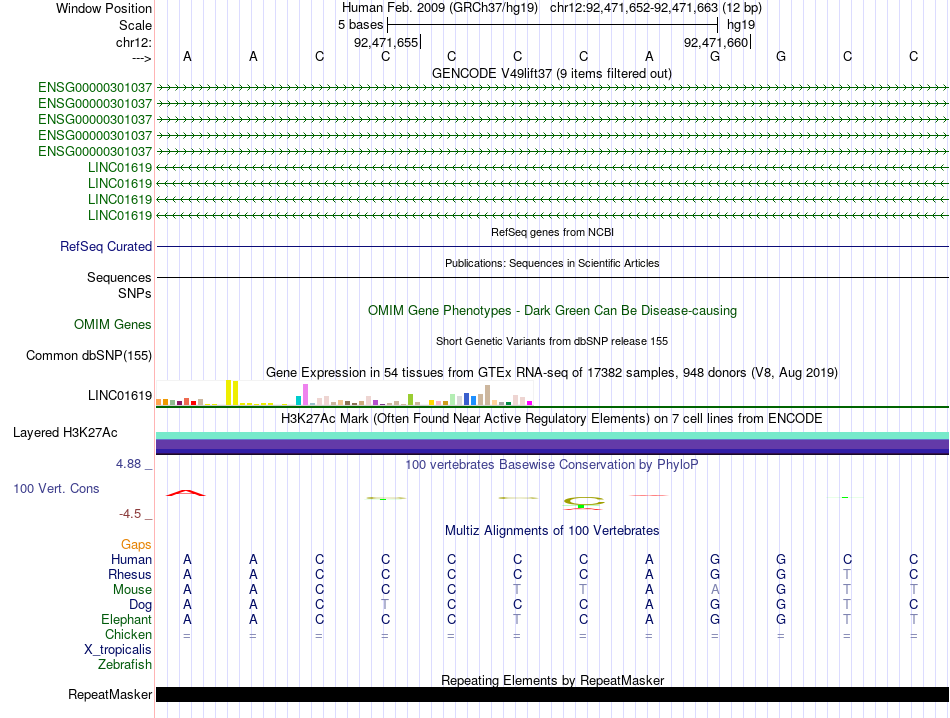The height and width of the screenshot is (718, 950).
Task: Click the faded A in the Mouse row
Action: click(715, 590)
